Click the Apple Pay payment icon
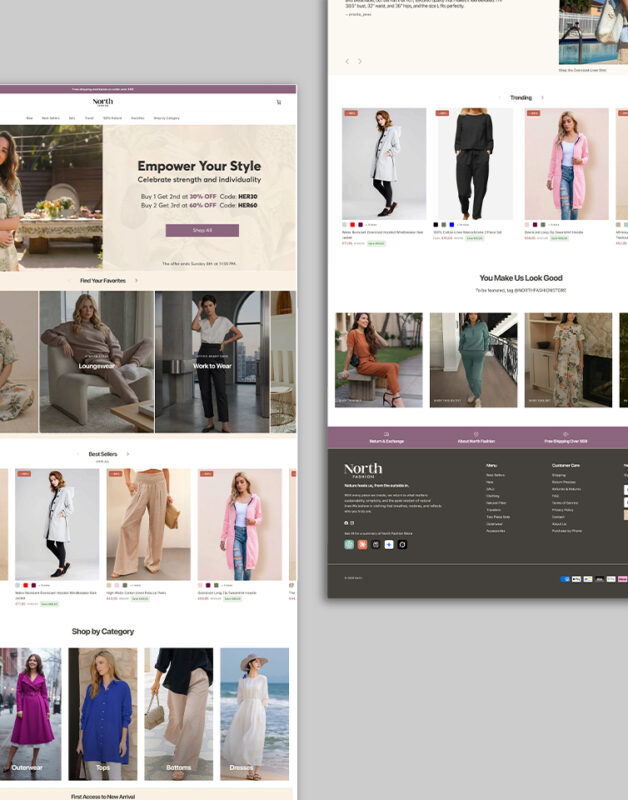 tap(577, 579)
